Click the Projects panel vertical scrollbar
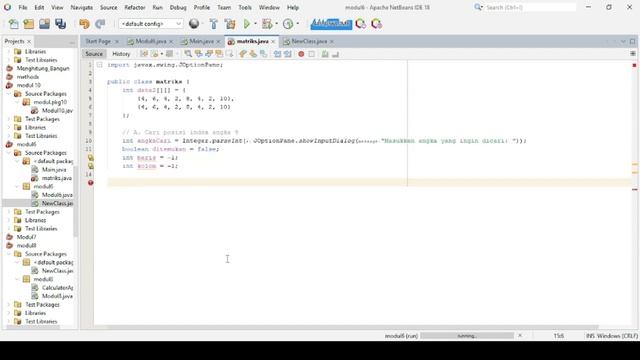 [76, 201]
